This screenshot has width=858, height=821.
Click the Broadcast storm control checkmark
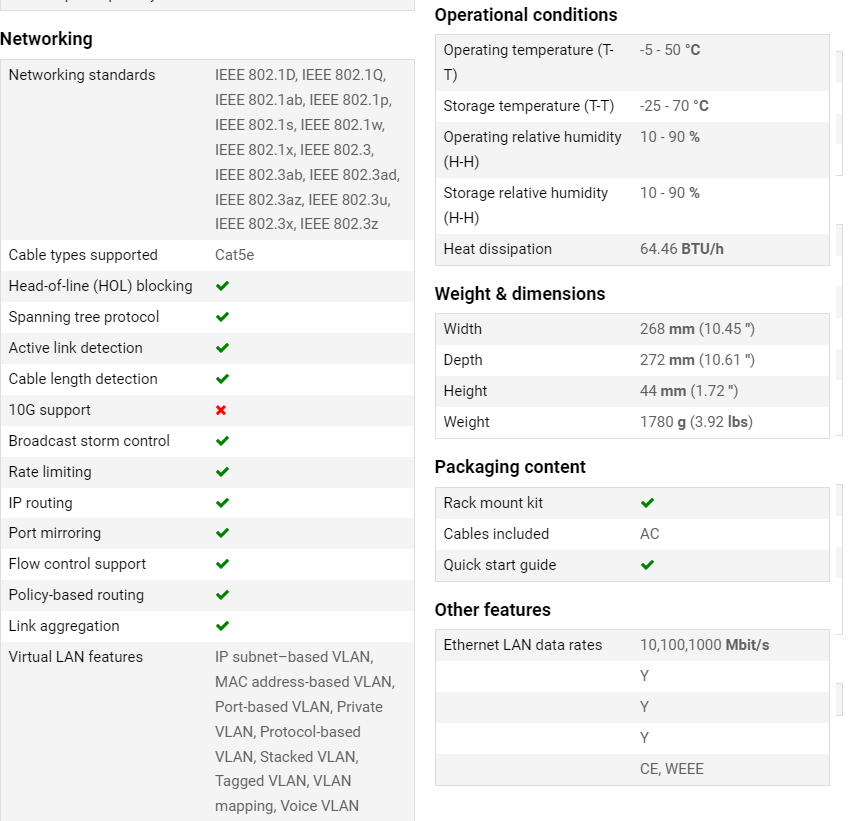222,441
